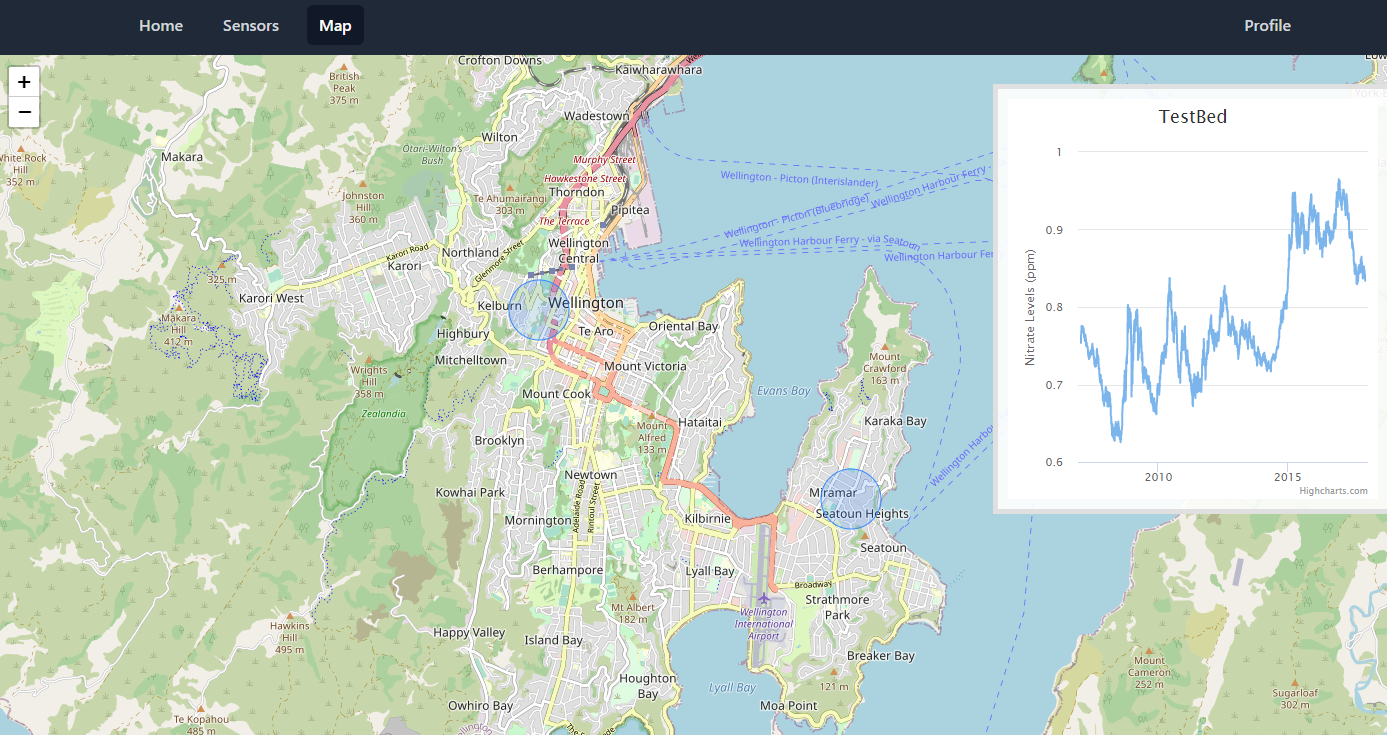The image size is (1387, 735).
Task: Click the airplane icon at Wellington International Airport
Action: tap(766, 597)
